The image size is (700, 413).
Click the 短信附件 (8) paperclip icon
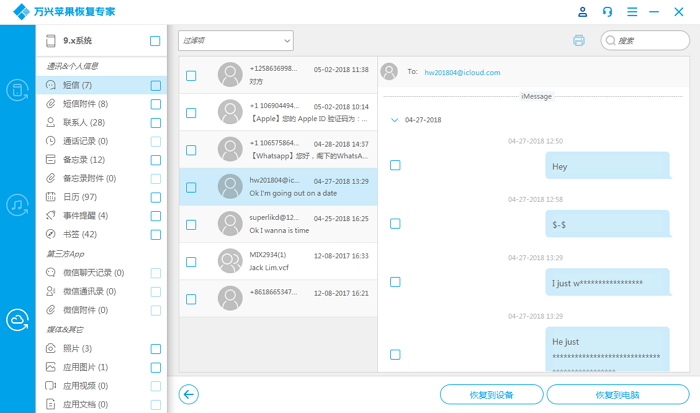51,104
